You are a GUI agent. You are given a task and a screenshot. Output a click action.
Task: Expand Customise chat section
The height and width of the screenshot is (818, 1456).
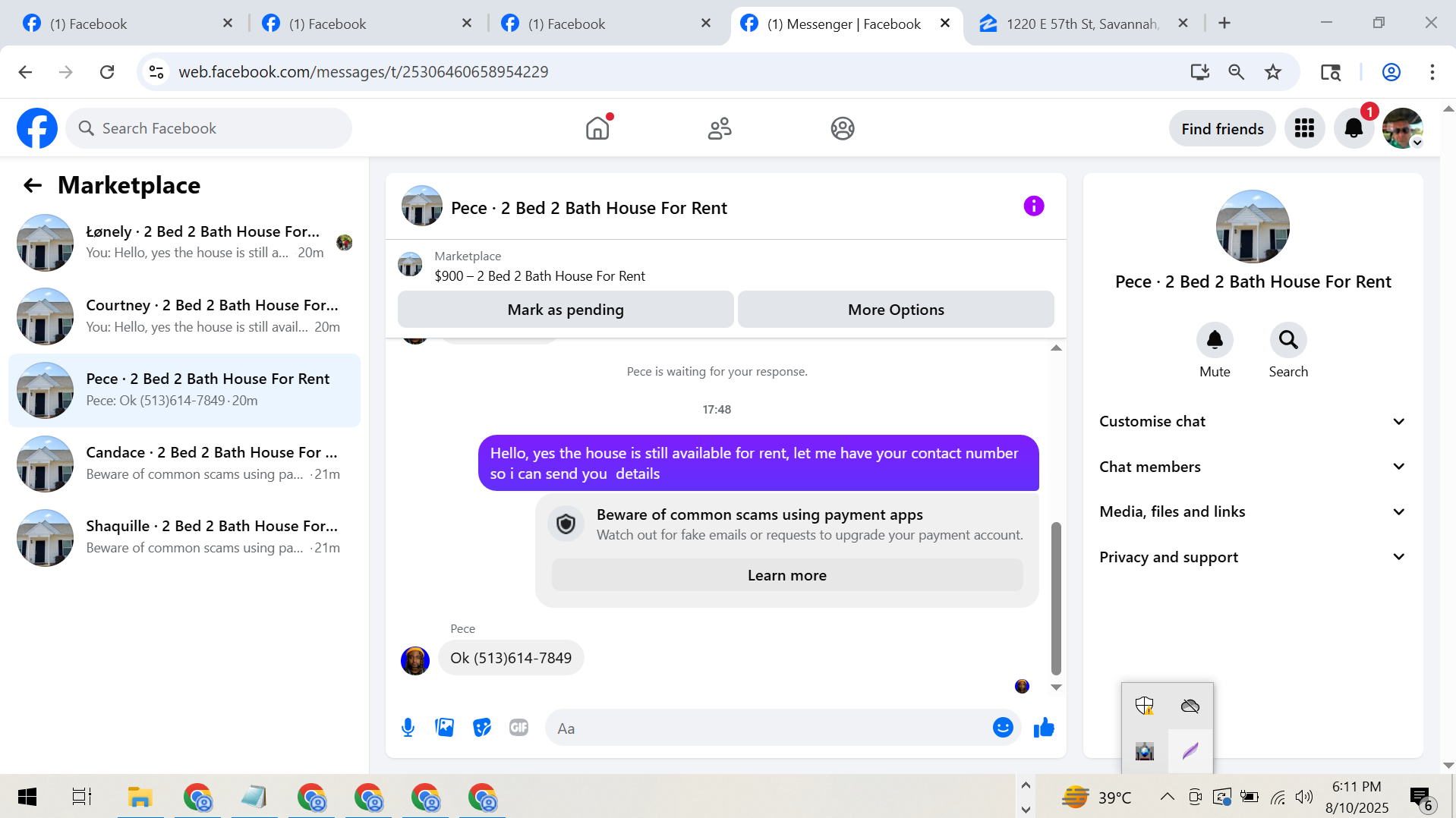pos(1253,421)
